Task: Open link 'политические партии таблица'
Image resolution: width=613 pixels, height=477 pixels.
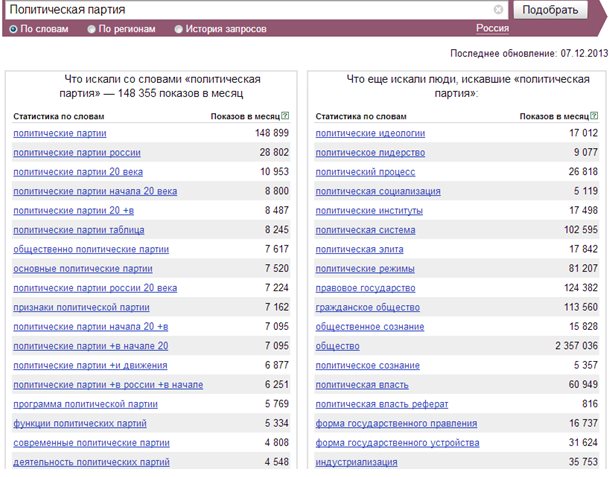Action: 79,230
